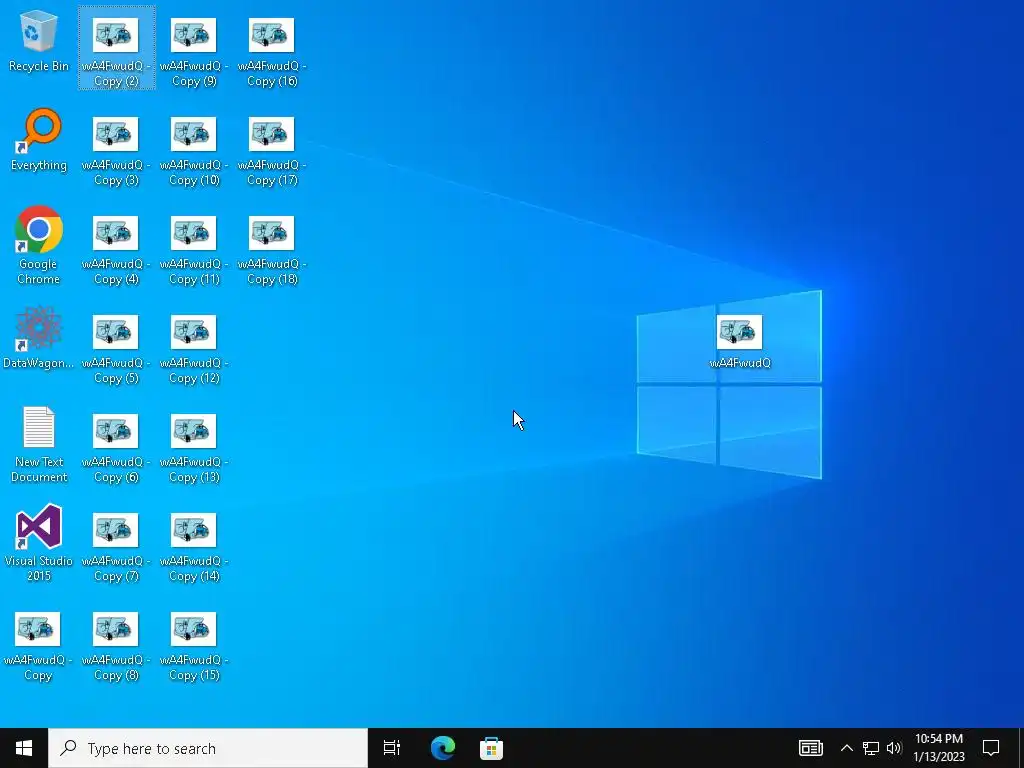Open the News and interests widget
1024x768 pixels.
tap(810, 748)
